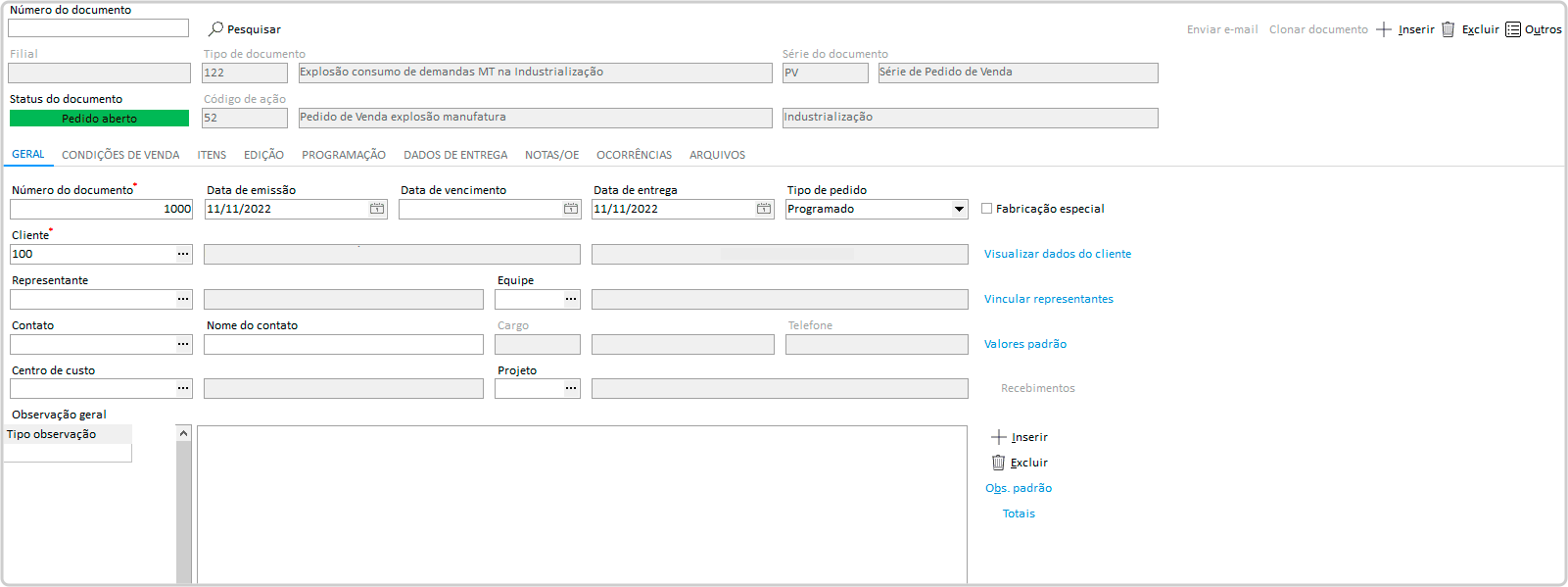Click the observation Excluir trash icon
Image resolution: width=1568 pixels, height=587 pixels.
998,463
